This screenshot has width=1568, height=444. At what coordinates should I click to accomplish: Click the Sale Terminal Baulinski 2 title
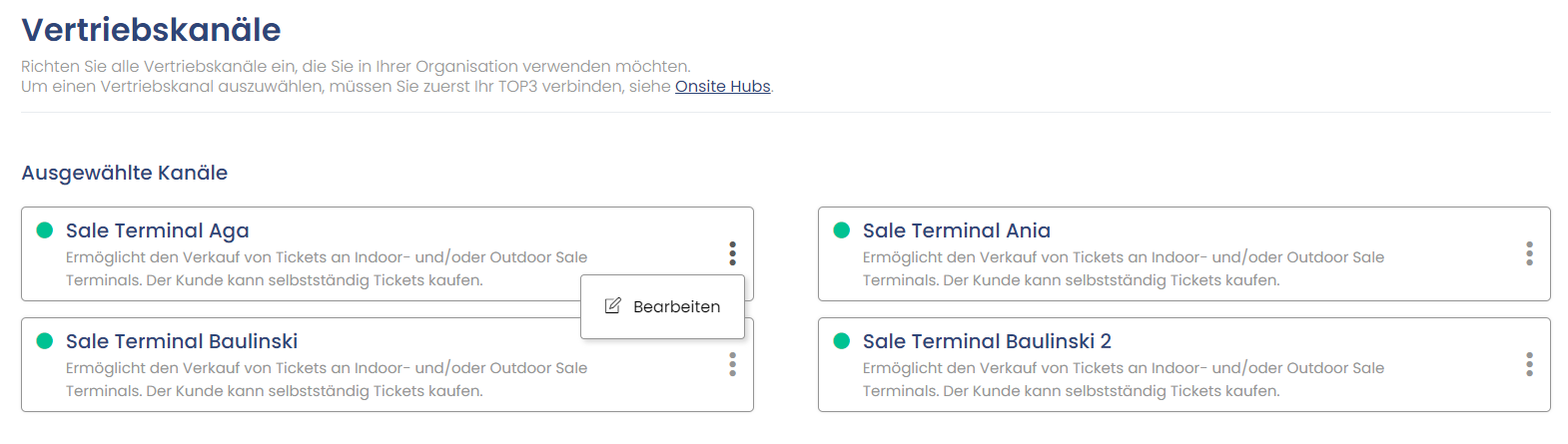987,341
